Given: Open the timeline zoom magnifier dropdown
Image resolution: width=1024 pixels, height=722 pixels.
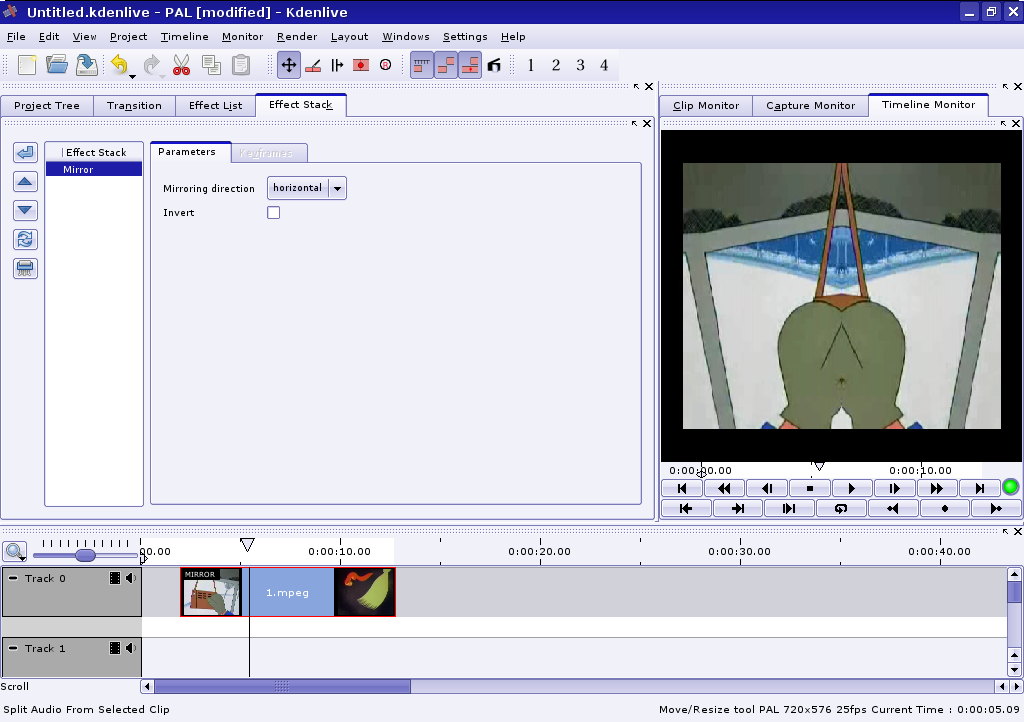Looking at the screenshot, I should pos(15,551).
